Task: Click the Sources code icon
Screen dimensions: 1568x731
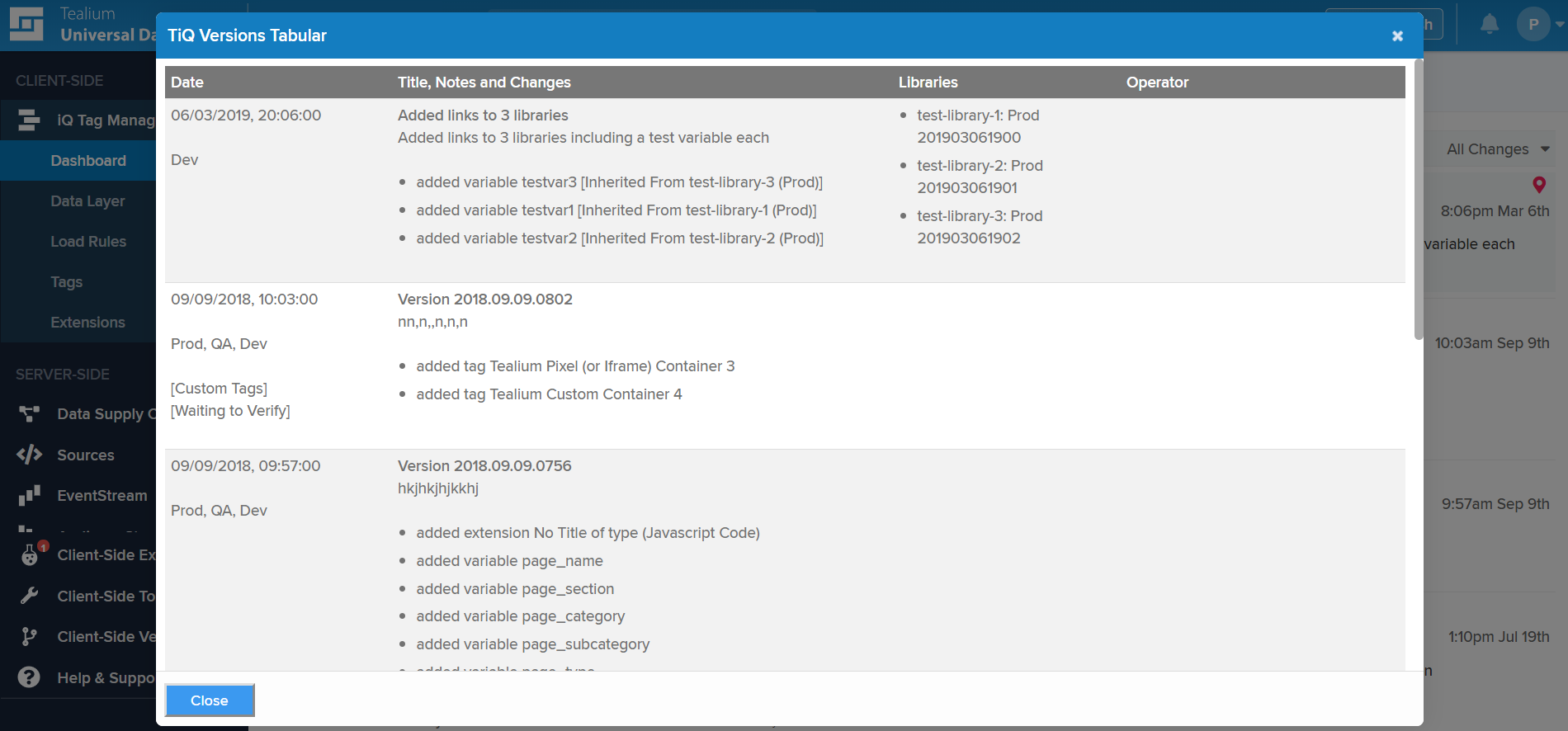Action: (29, 455)
